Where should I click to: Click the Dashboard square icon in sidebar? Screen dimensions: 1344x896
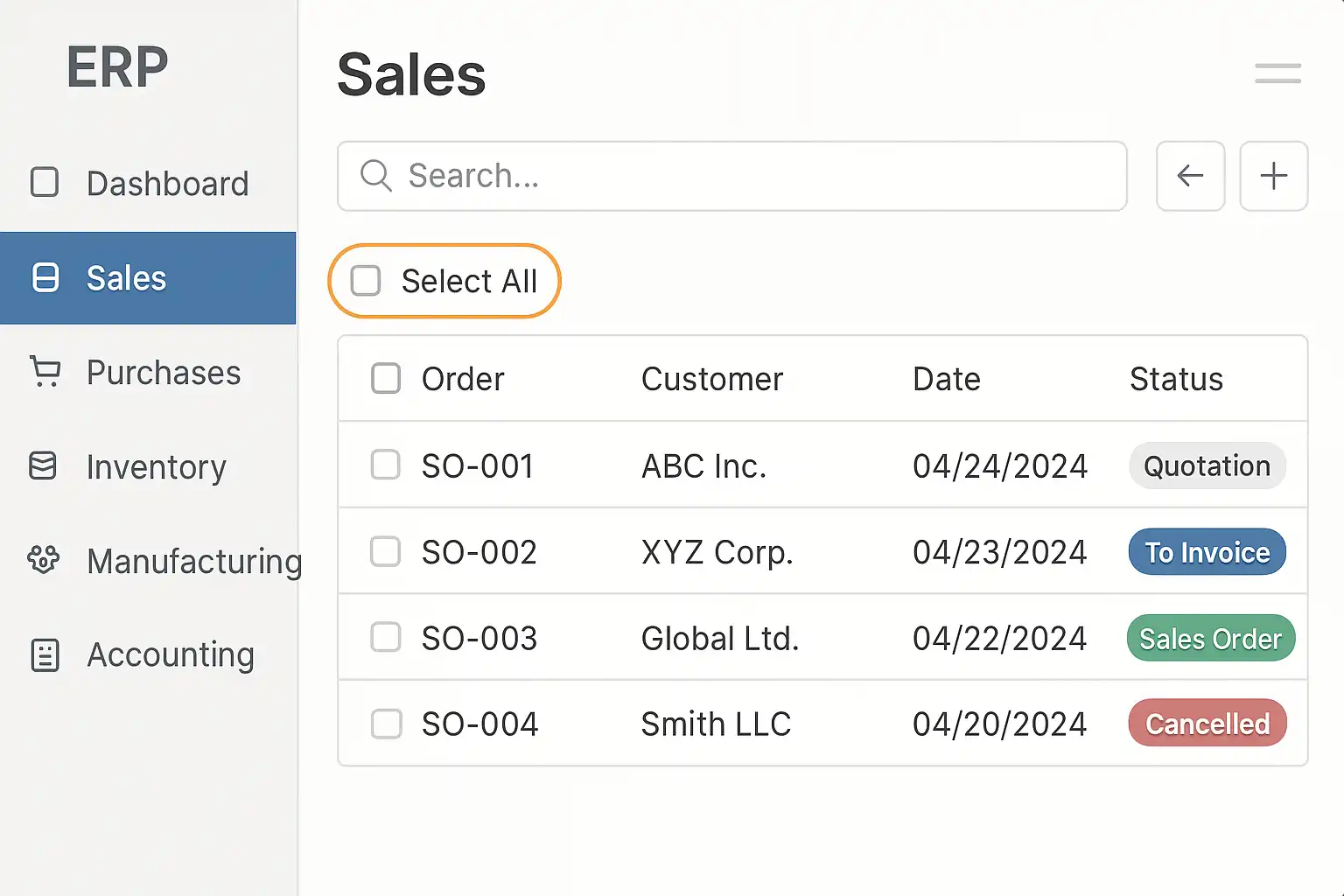click(45, 183)
